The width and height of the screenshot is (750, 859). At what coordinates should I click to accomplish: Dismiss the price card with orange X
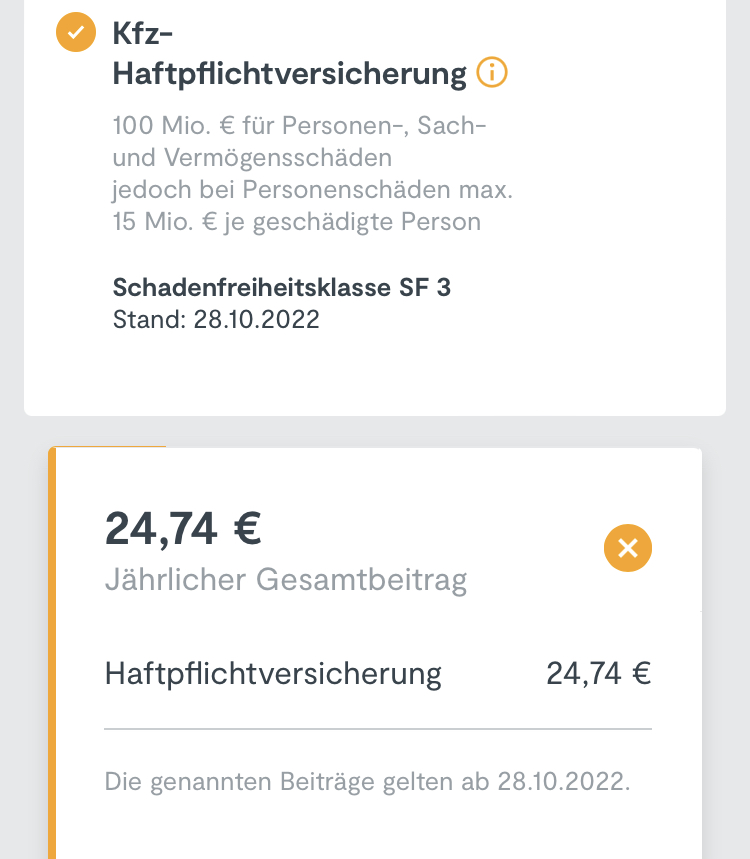[628, 548]
